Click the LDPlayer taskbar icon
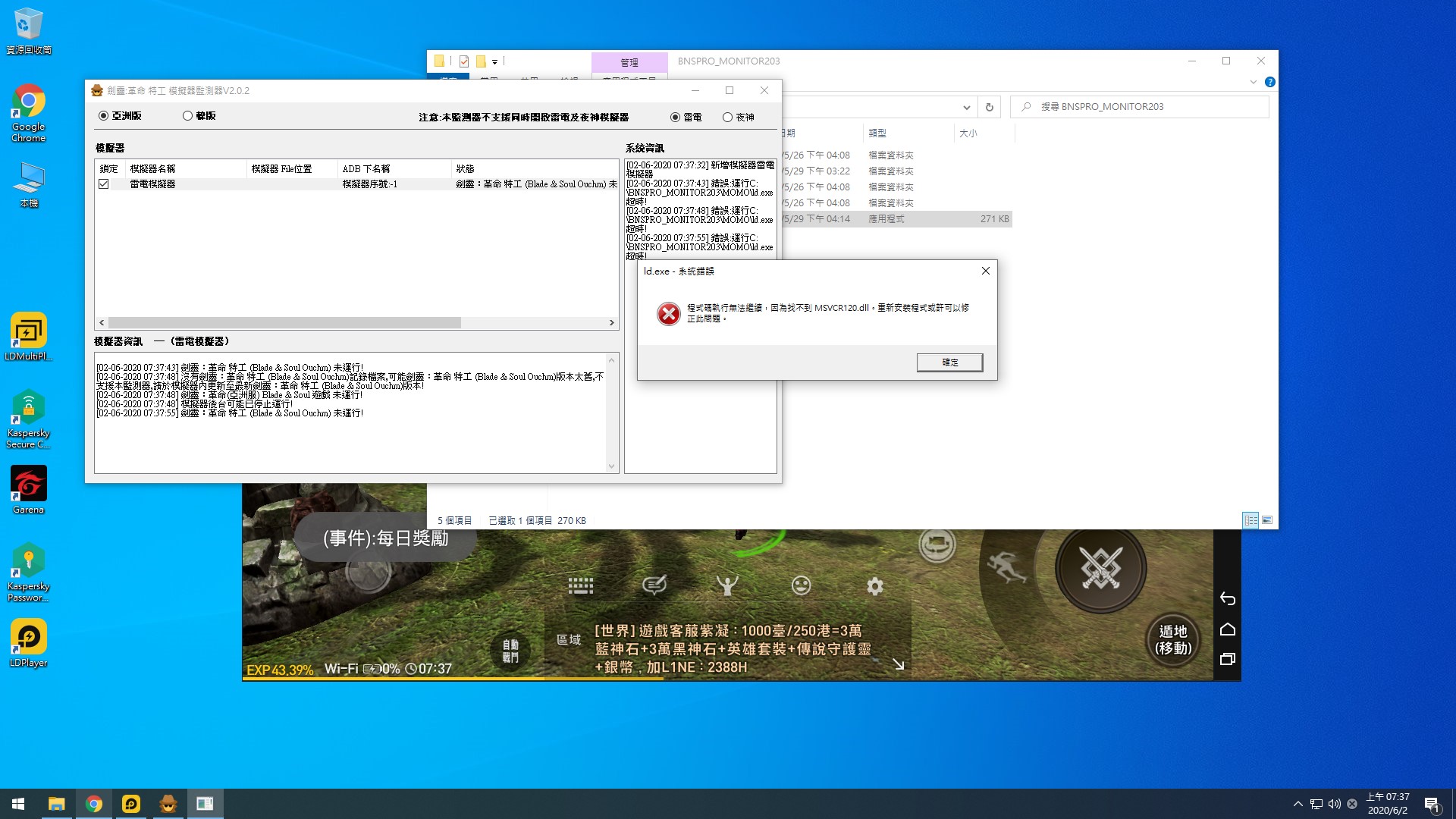This screenshot has height=819, width=1456. point(131,804)
